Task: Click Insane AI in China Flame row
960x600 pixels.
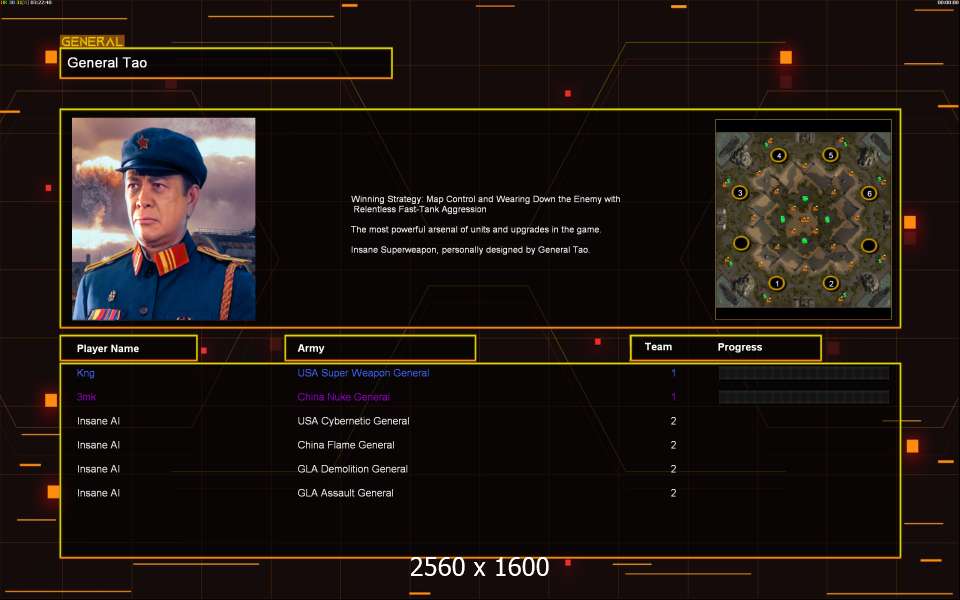Action: pyautogui.click(x=99, y=445)
